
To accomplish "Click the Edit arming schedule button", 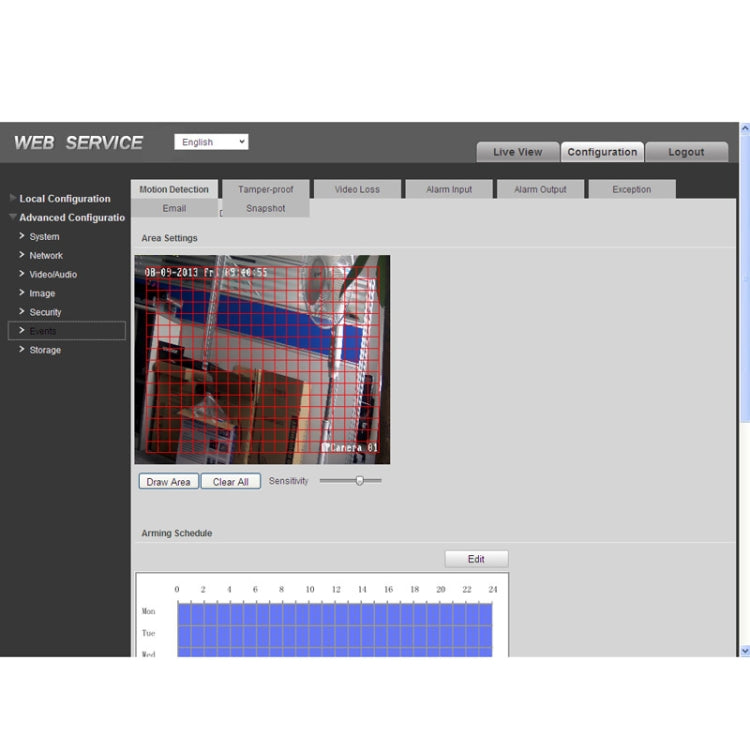I will coord(476,559).
